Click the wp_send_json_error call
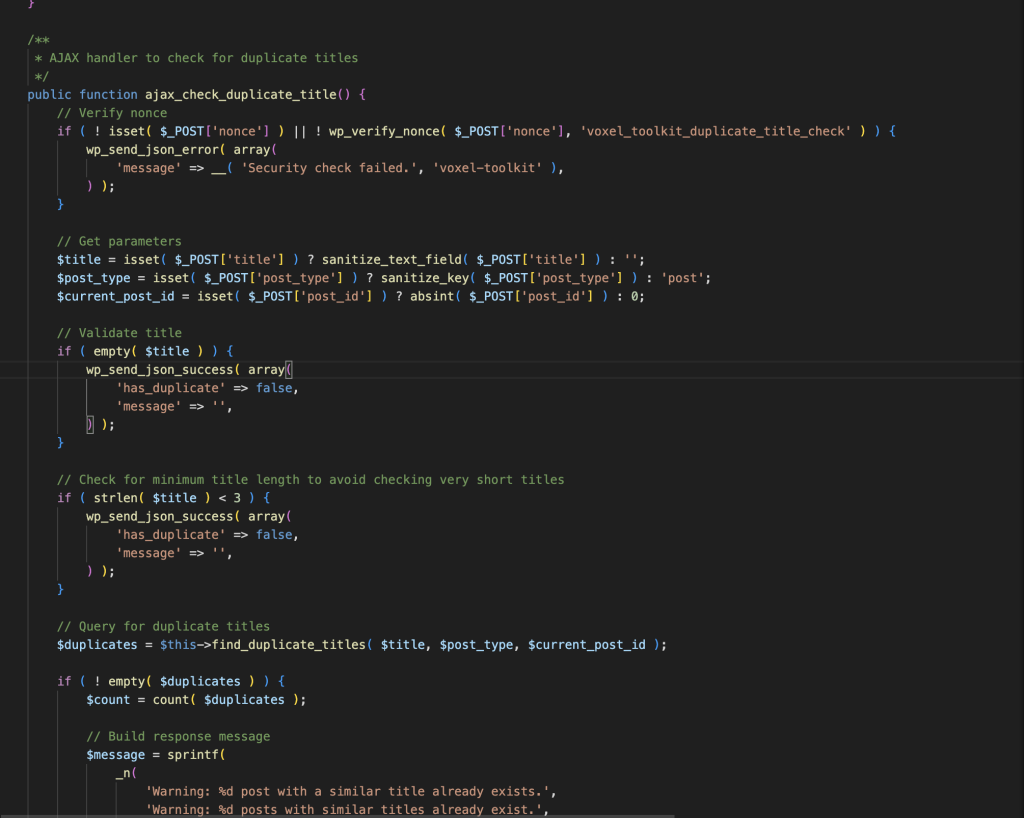Viewport: 1024px width, 818px height. (156, 149)
